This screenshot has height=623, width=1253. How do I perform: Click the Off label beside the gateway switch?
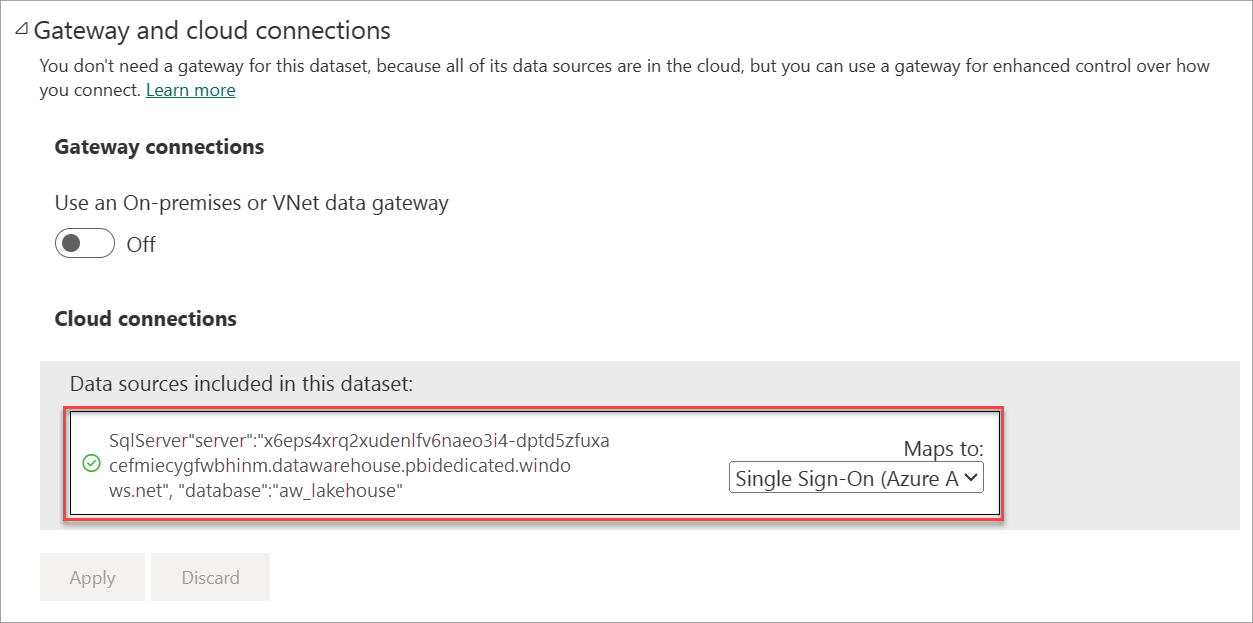coord(141,245)
